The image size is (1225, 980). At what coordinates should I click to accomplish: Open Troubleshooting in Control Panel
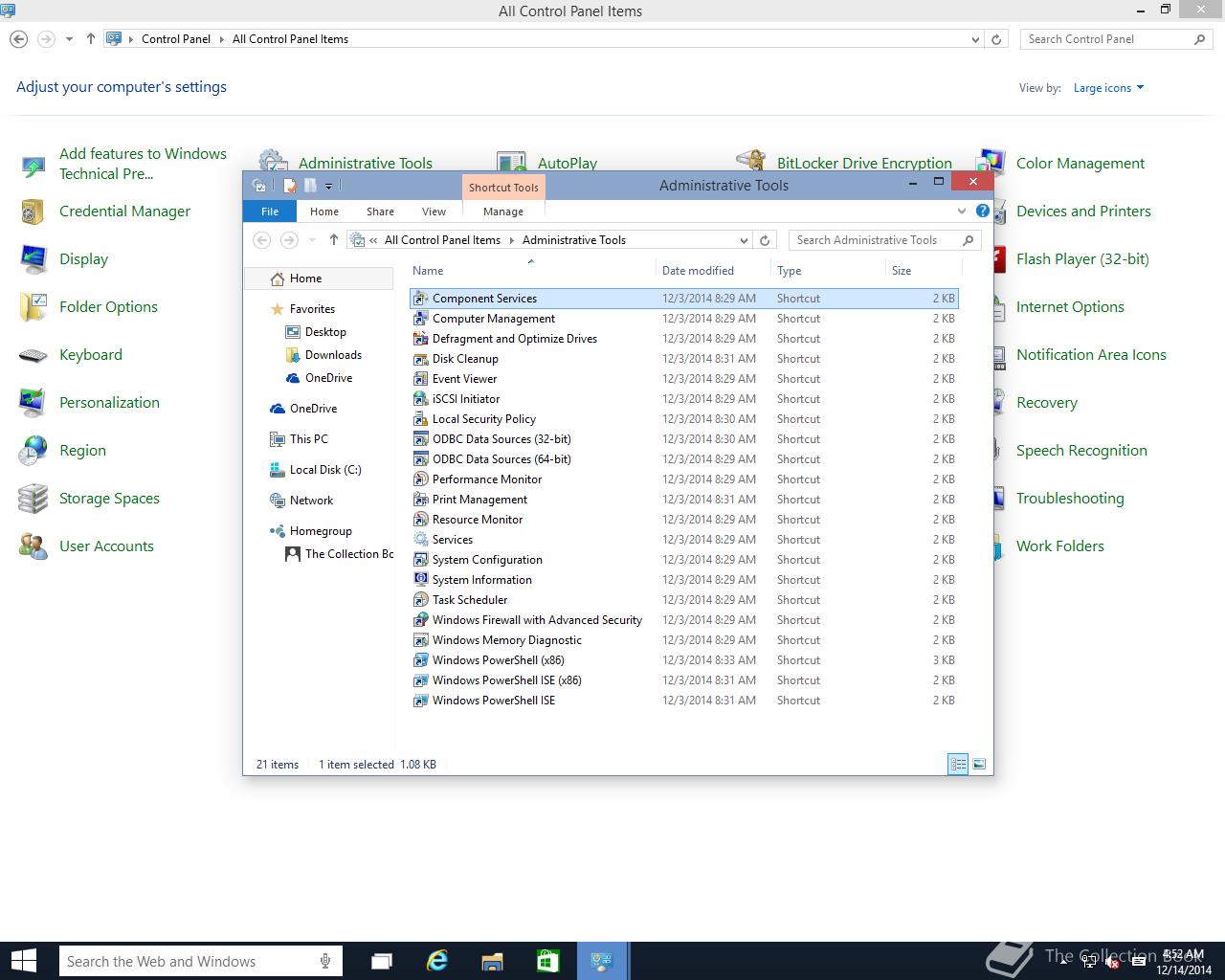point(1070,499)
